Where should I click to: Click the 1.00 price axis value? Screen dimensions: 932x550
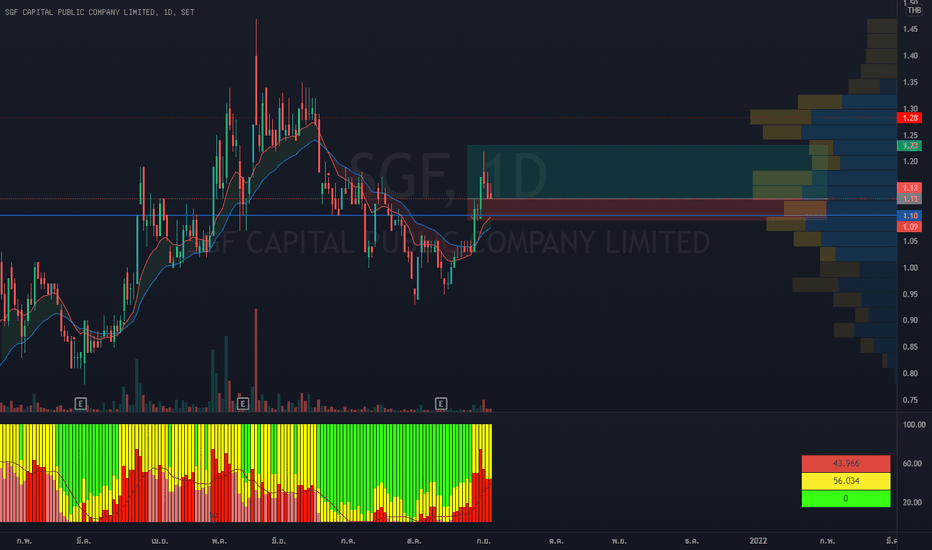tap(910, 268)
